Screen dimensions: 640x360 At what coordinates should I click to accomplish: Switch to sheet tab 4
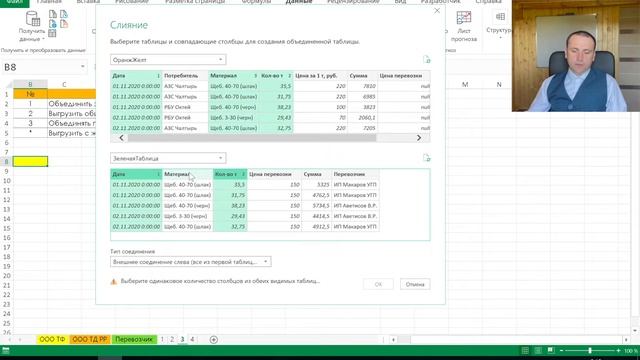(192, 339)
